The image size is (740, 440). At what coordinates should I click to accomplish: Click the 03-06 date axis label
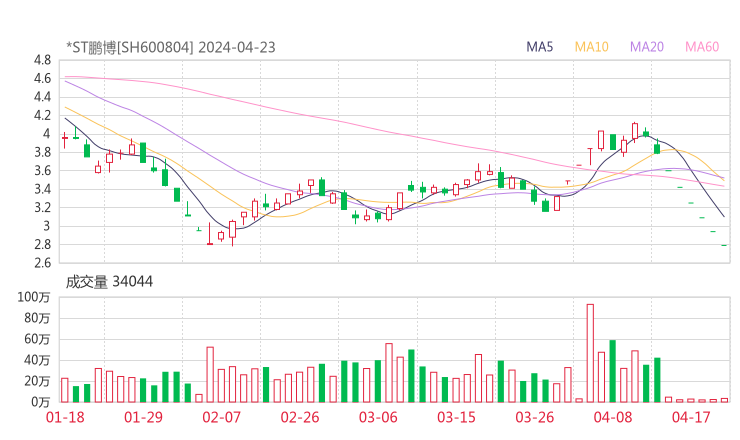378,417
